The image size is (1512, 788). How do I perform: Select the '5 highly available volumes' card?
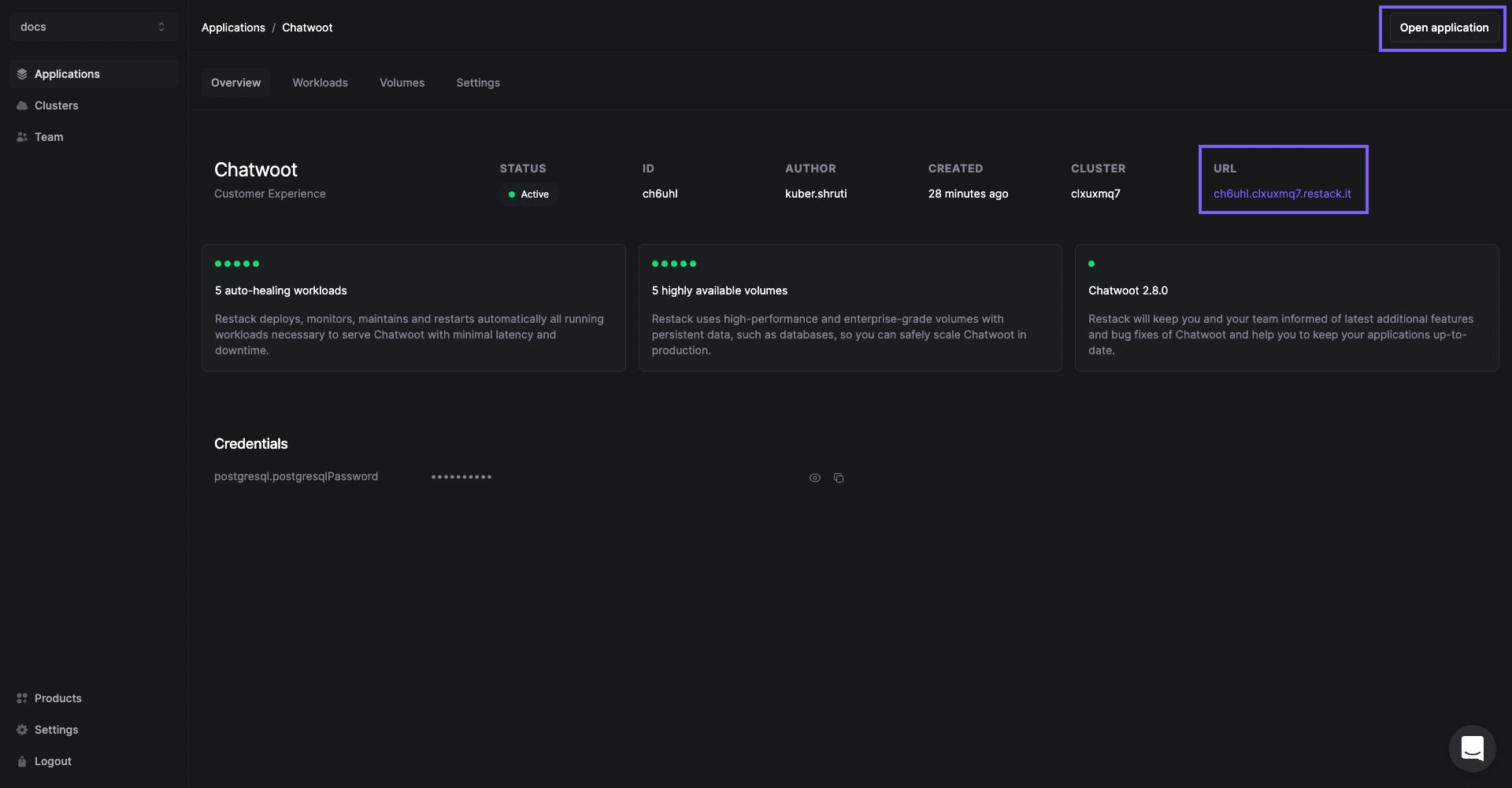(850, 308)
